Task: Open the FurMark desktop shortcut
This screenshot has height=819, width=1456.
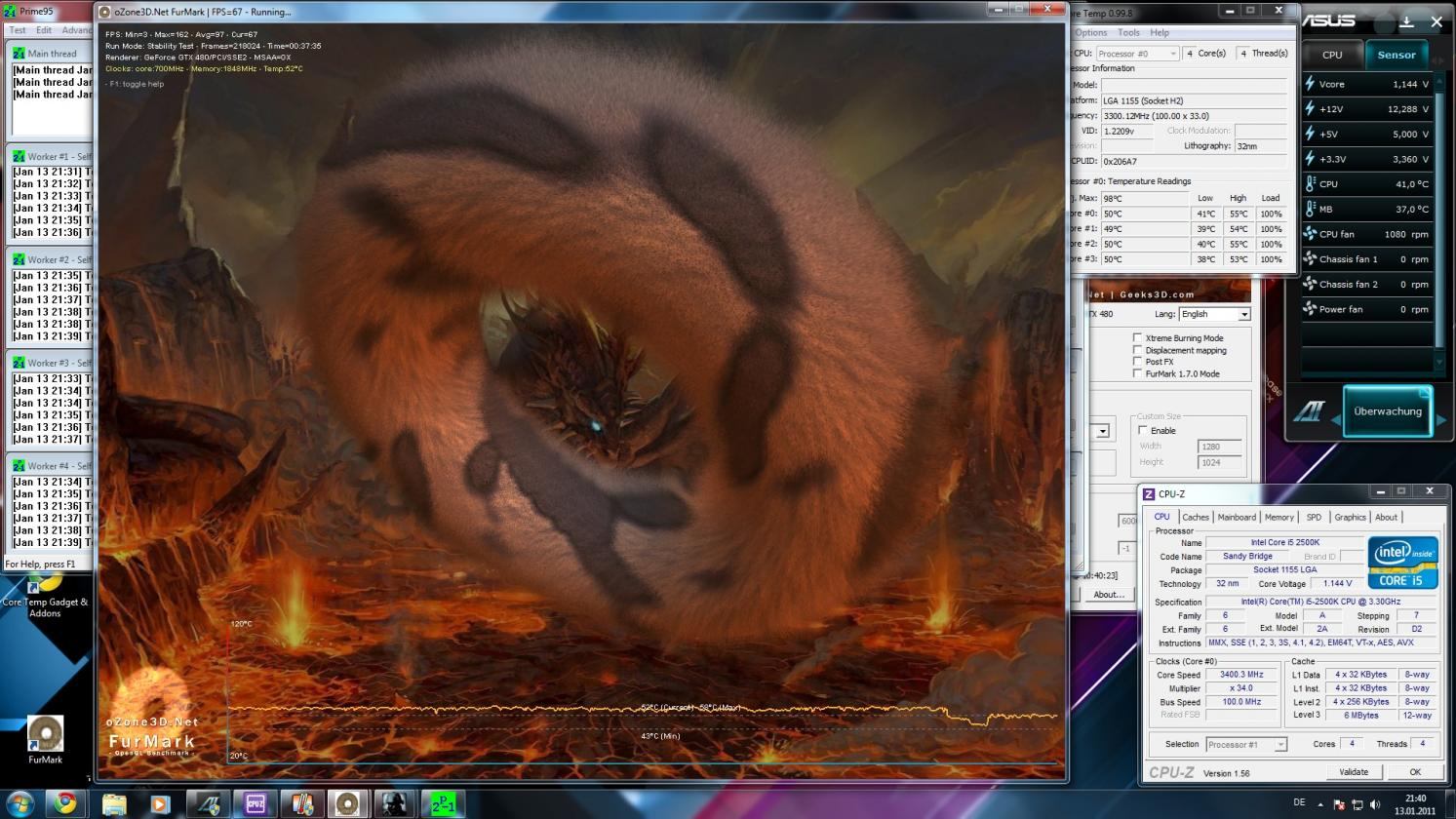Action: pyautogui.click(x=45, y=740)
